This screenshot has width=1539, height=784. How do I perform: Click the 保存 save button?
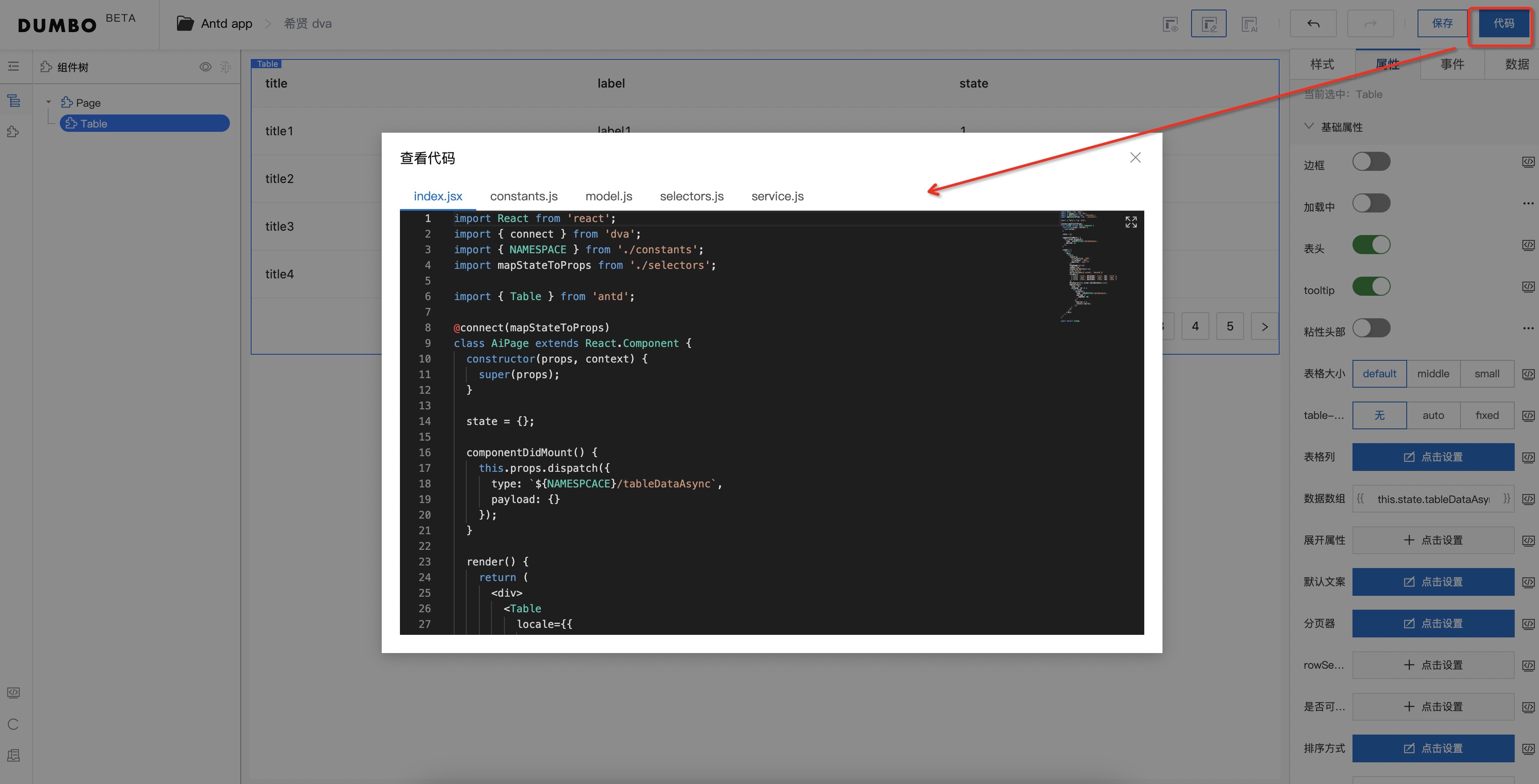point(1441,24)
